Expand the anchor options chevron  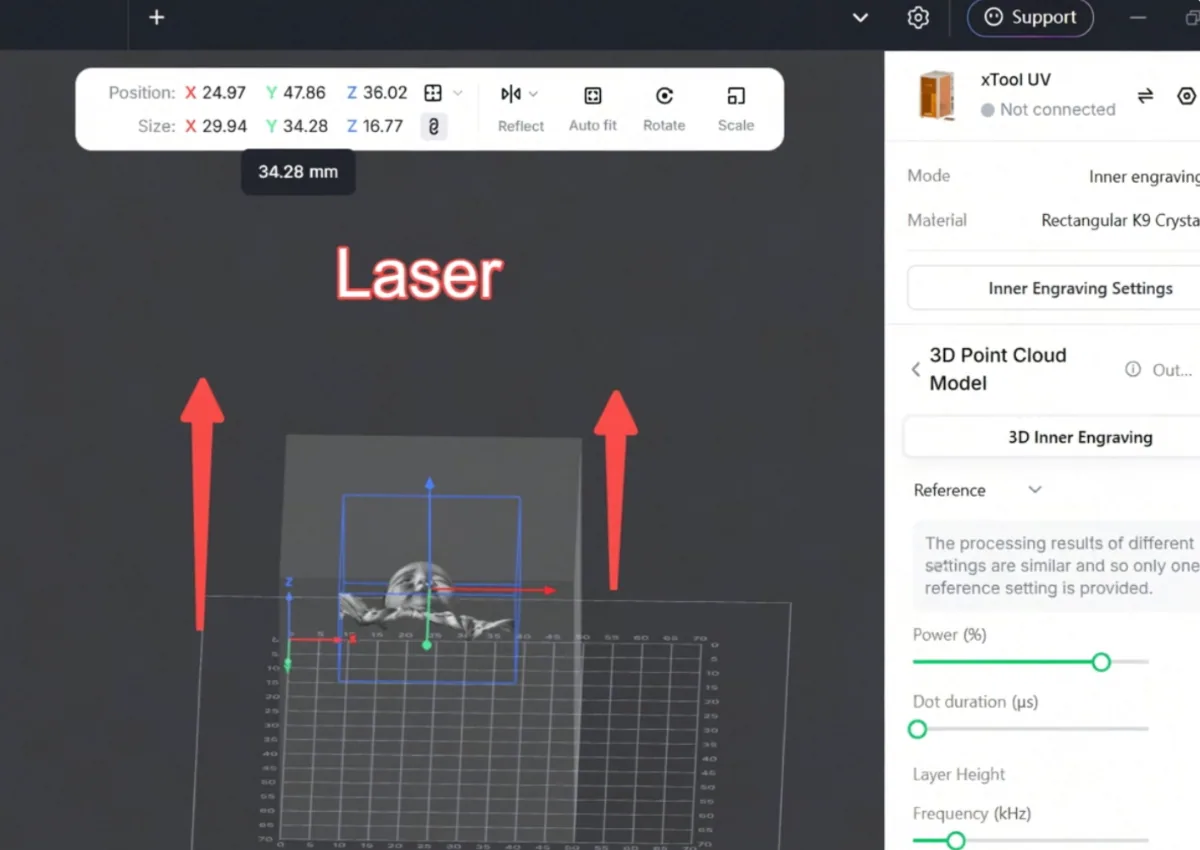point(458,93)
